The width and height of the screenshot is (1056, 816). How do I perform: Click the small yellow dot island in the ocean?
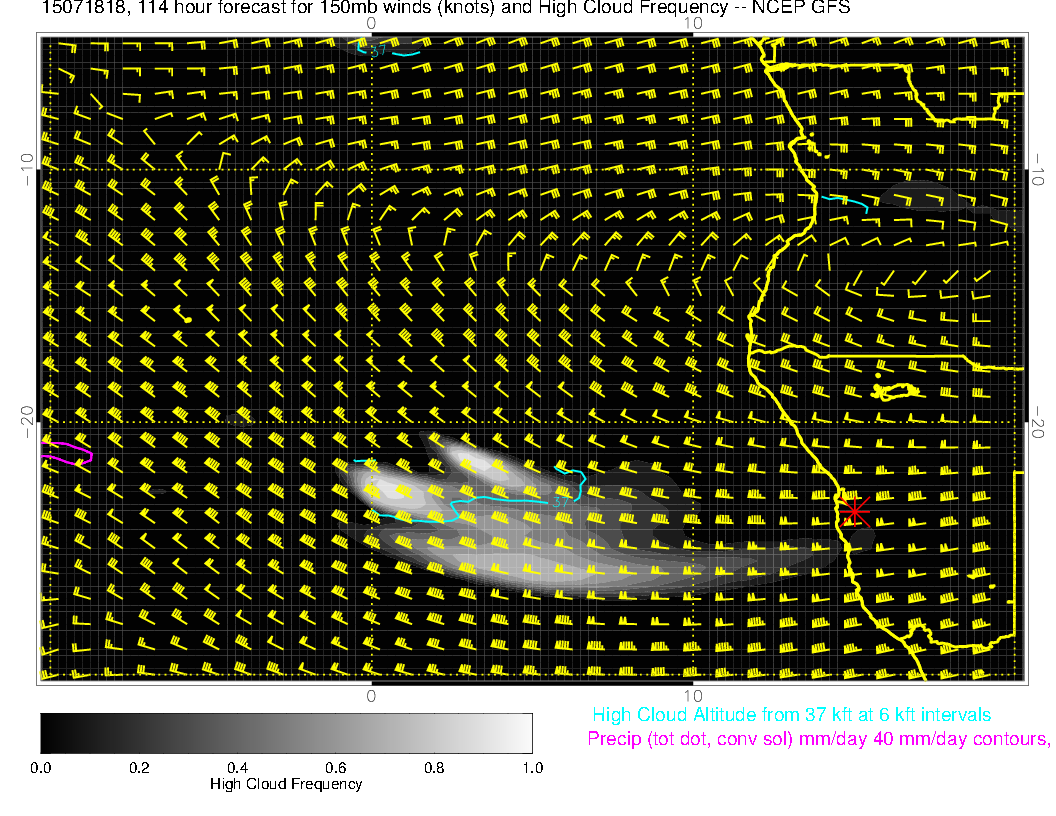coord(188,319)
